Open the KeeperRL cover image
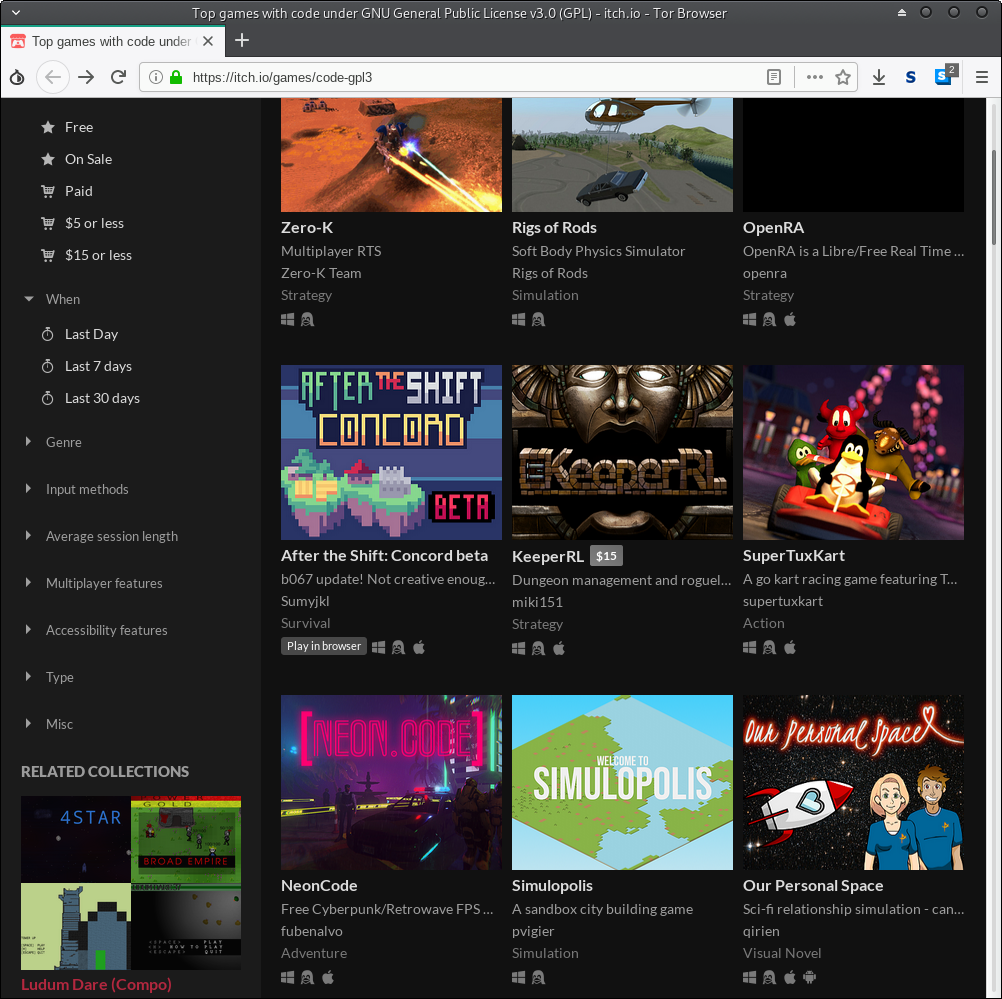This screenshot has height=999, width=1002. pyautogui.click(x=622, y=453)
